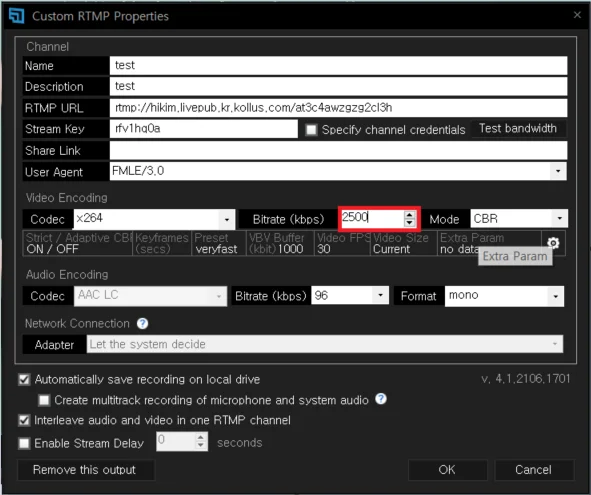
Task: Open the User Agent dropdown
Action: [x=558, y=171]
